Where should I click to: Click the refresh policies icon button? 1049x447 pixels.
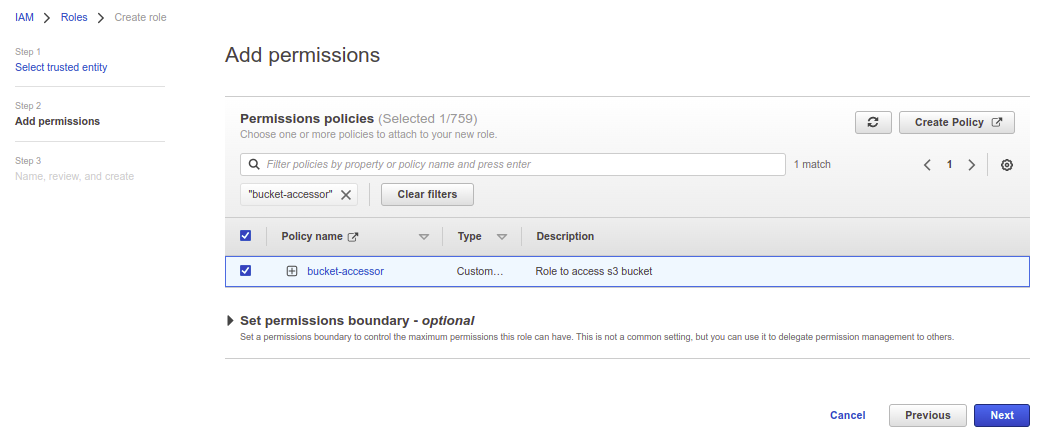click(873, 122)
